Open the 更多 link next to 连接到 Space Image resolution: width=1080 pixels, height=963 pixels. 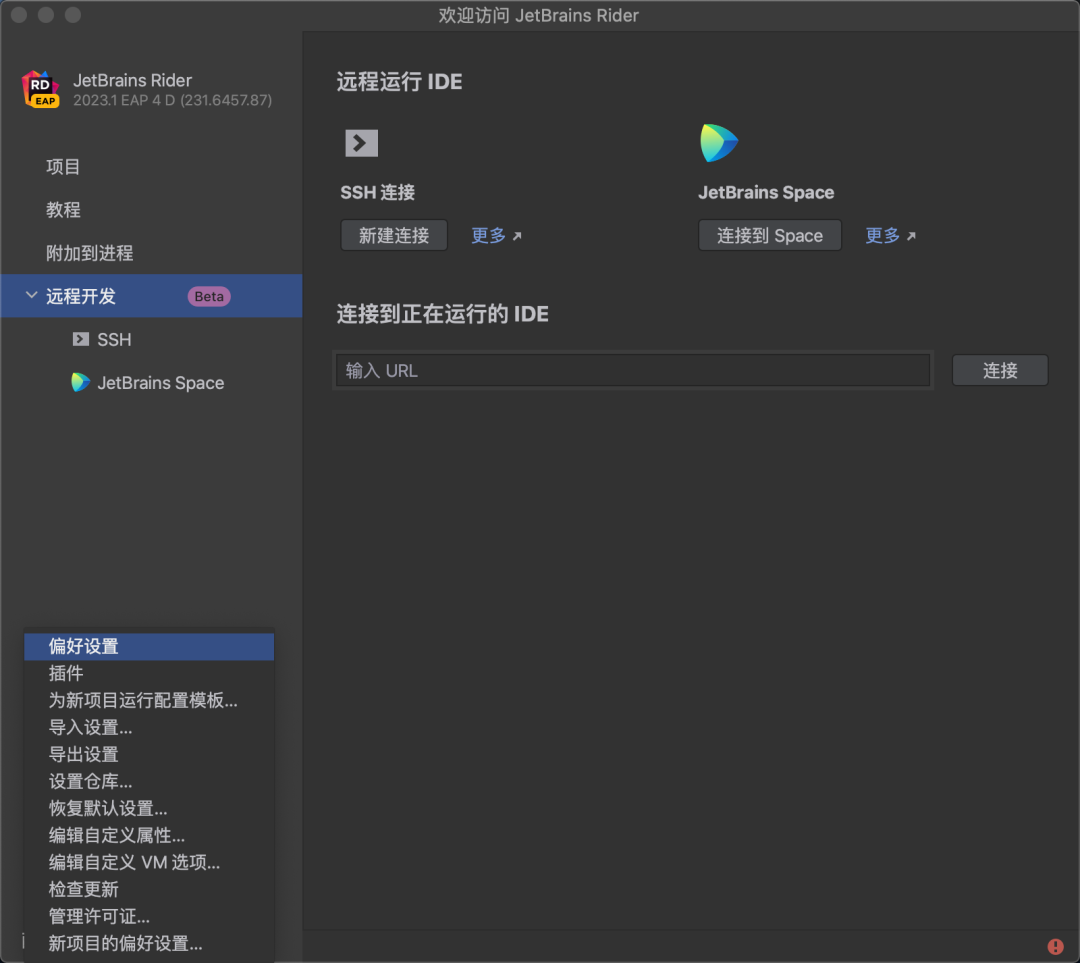coord(890,236)
